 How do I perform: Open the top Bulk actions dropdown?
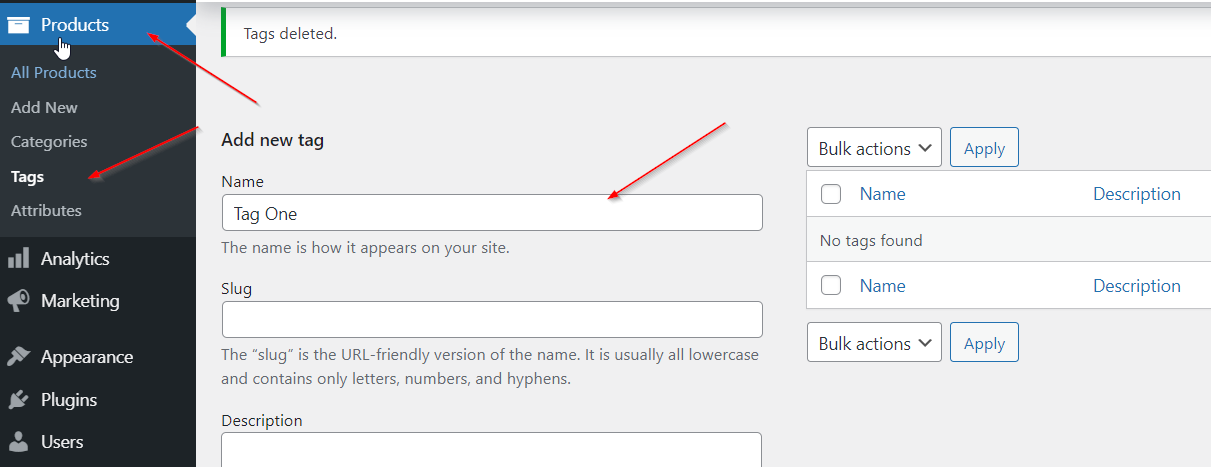[x=874, y=148]
